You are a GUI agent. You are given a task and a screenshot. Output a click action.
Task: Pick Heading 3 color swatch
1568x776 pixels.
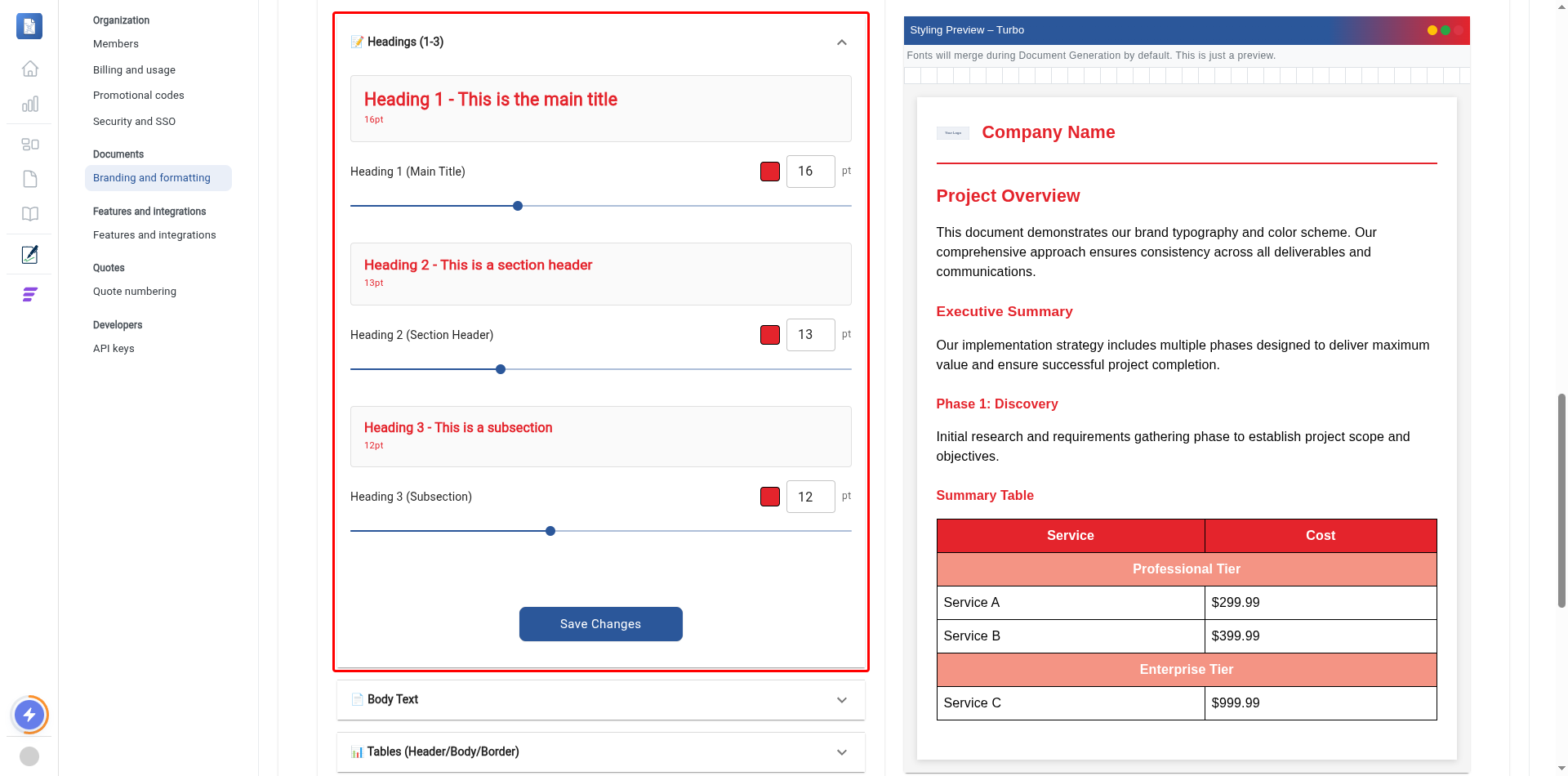pyautogui.click(x=769, y=497)
